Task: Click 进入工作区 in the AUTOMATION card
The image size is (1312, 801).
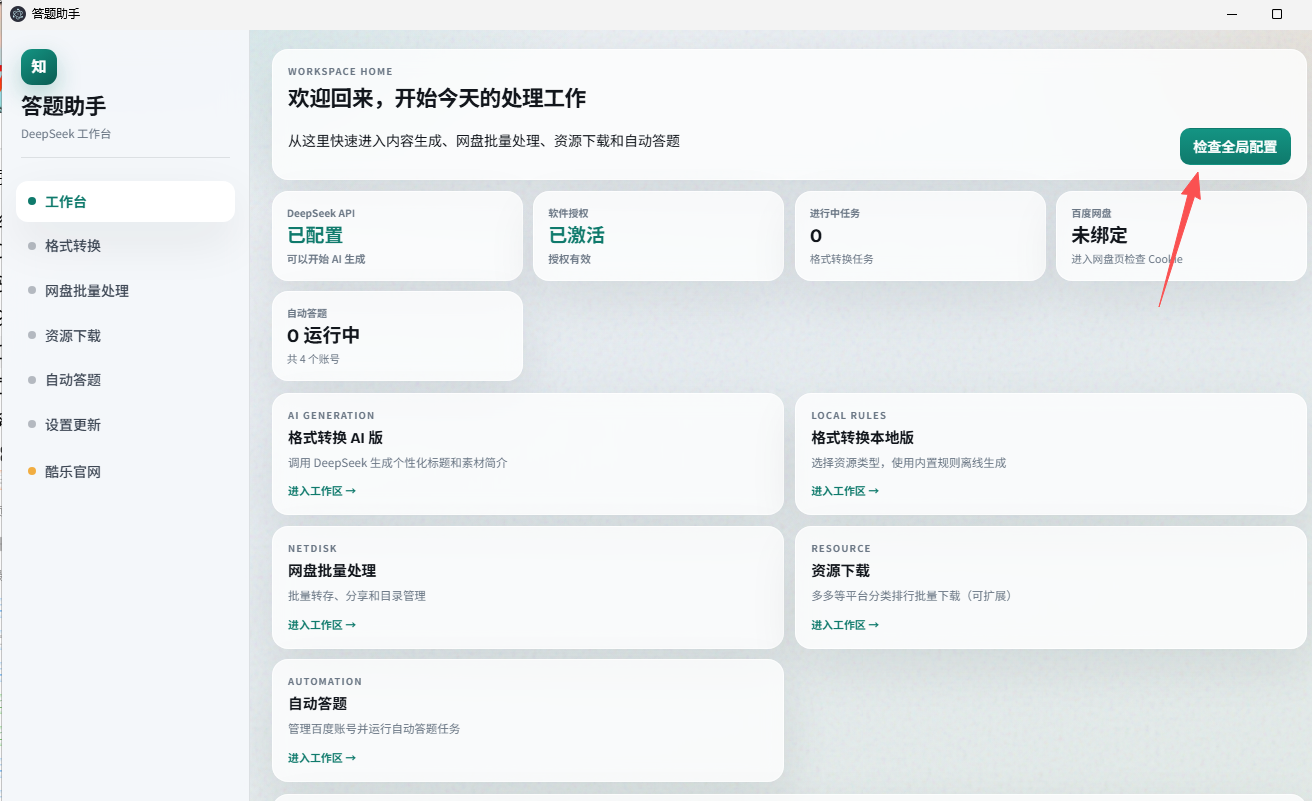Action: [322, 758]
